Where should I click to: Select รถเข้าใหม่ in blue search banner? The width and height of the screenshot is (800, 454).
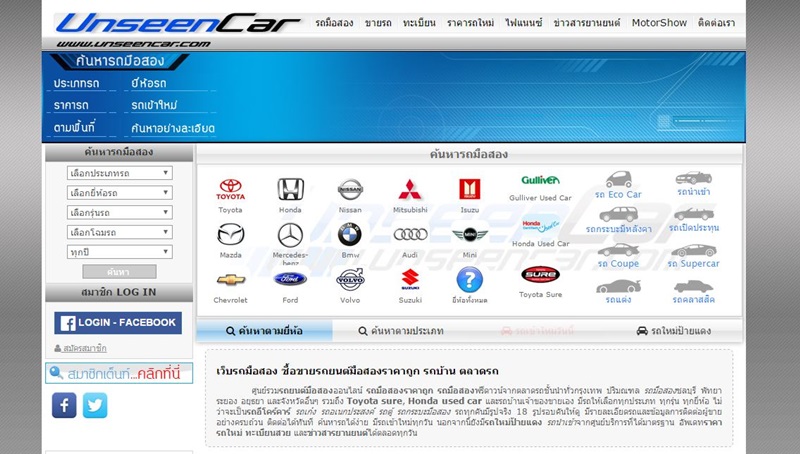point(154,105)
